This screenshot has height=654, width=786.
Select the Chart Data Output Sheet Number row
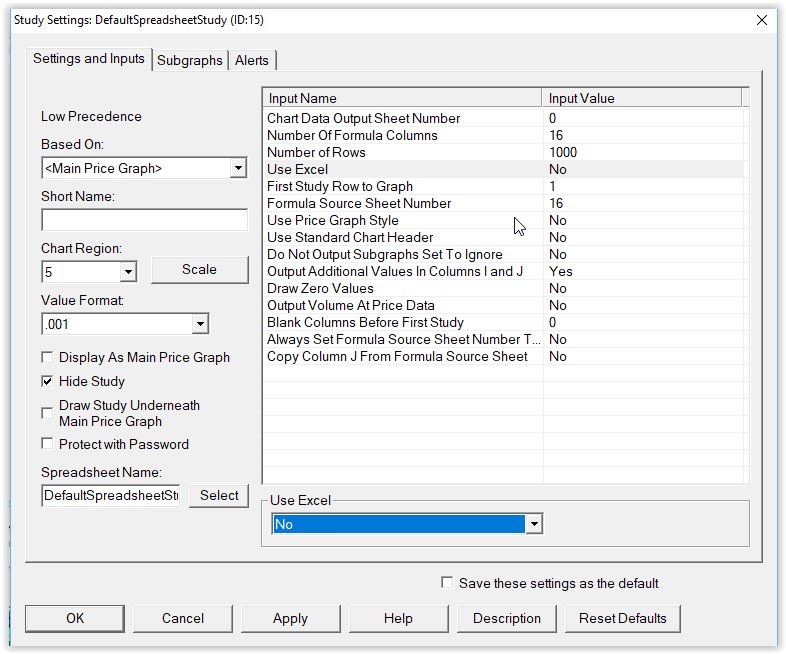pyautogui.click(x=503, y=118)
